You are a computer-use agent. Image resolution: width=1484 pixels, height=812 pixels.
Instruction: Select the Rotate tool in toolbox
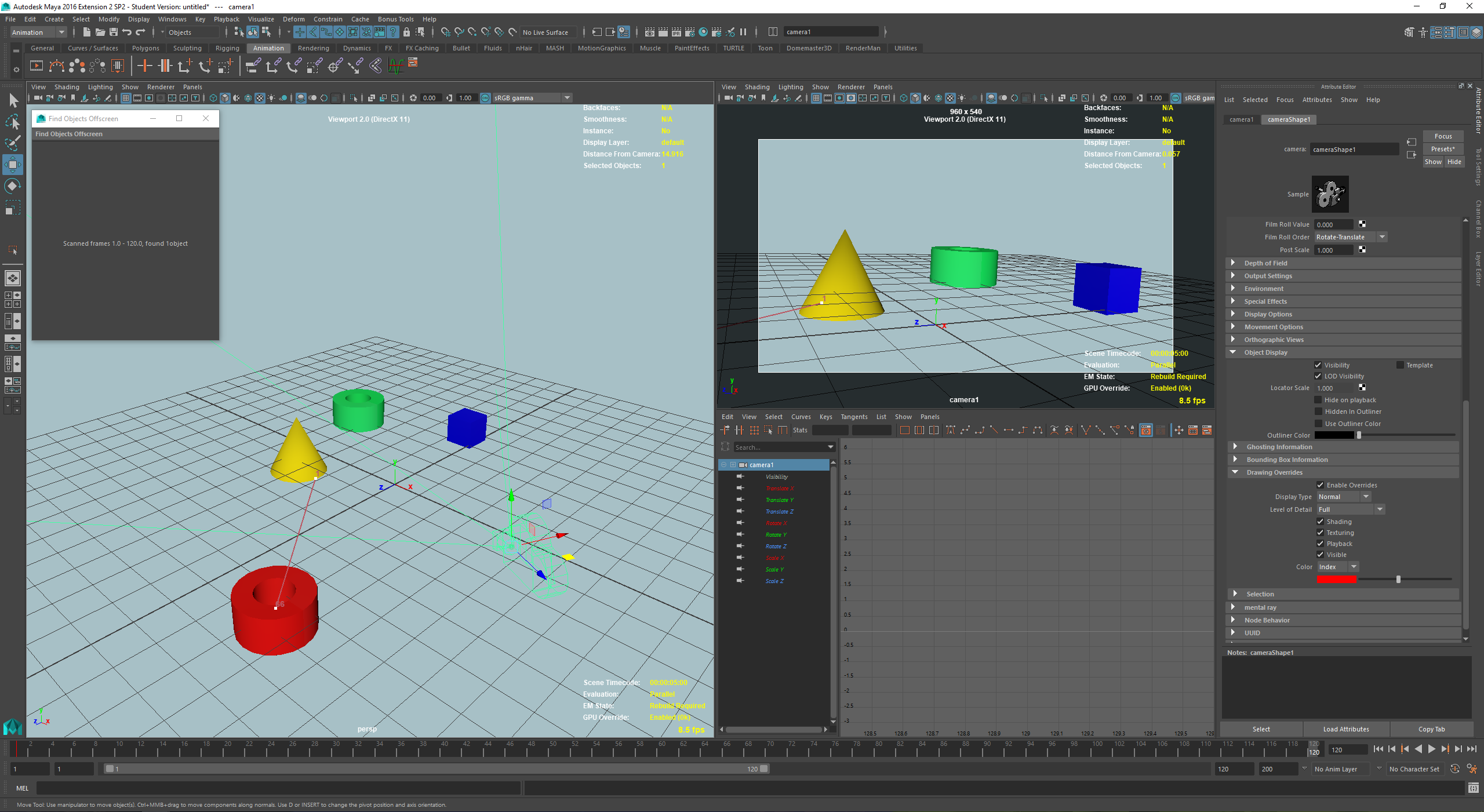(x=12, y=186)
